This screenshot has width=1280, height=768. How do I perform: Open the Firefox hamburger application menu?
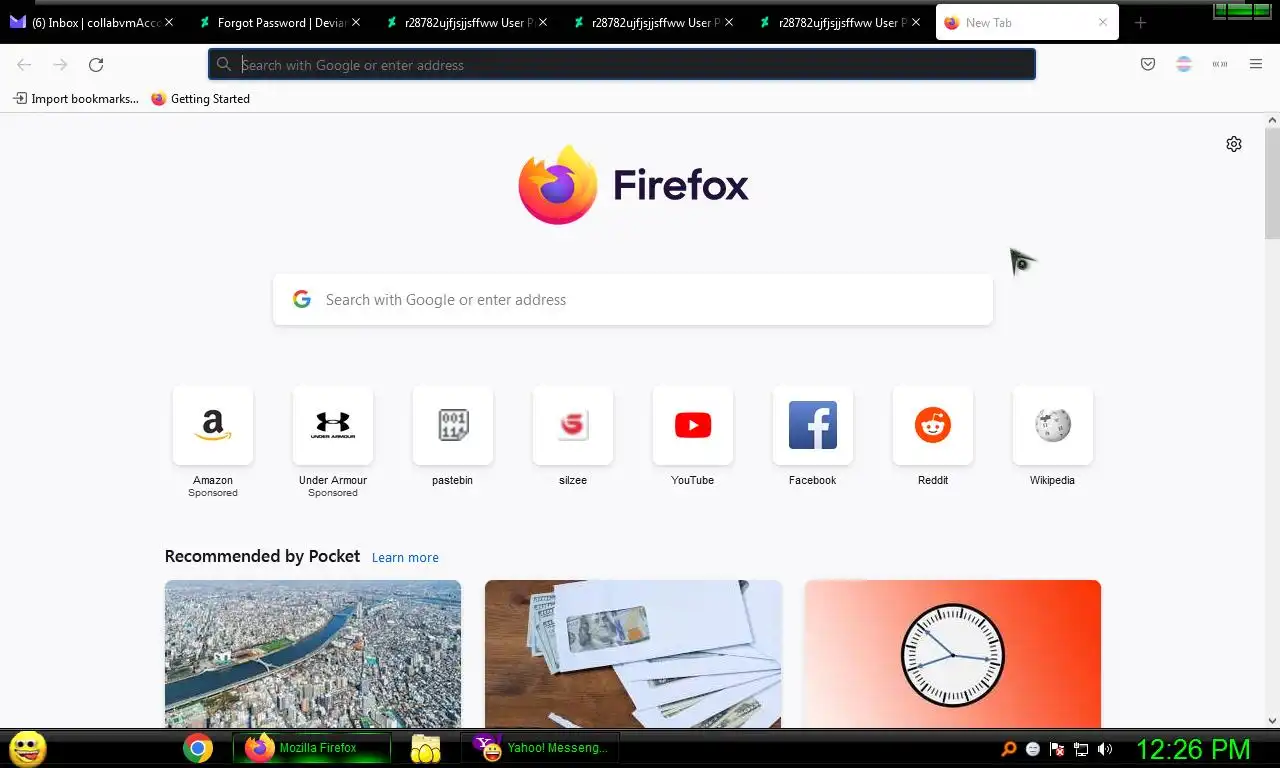point(1256,65)
